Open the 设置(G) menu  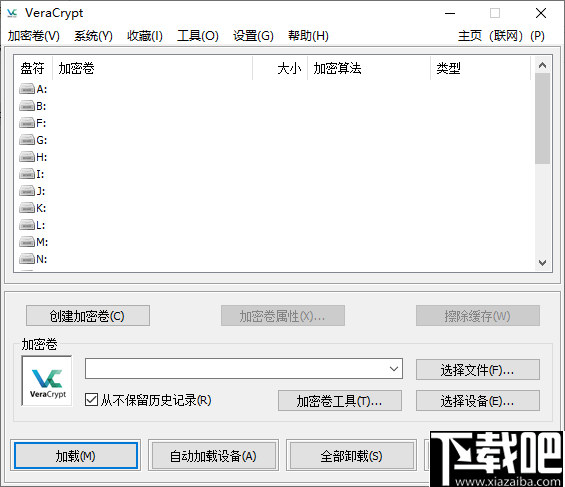point(253,36)
